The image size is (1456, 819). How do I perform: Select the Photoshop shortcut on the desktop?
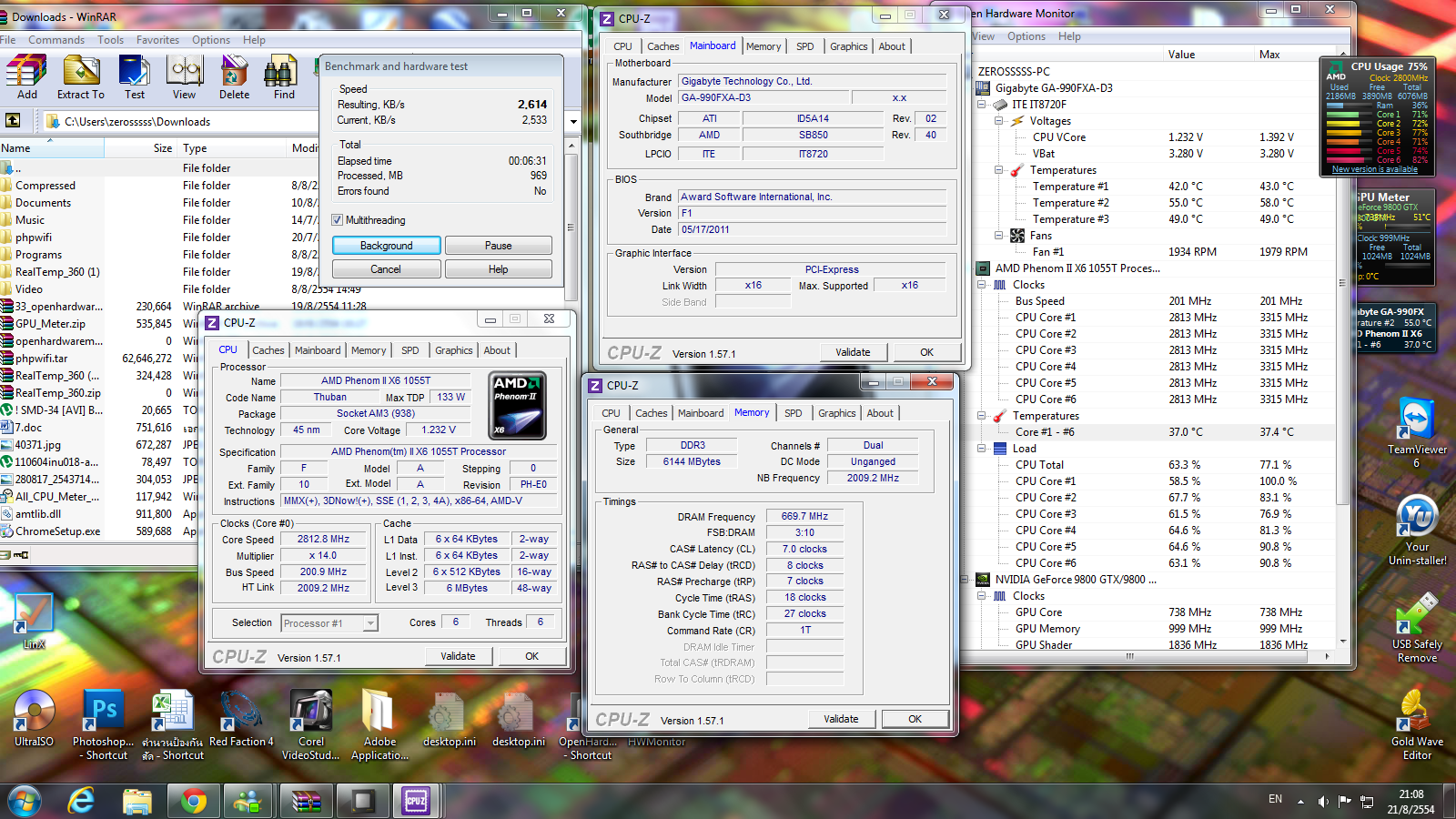(x=104, y=724)
